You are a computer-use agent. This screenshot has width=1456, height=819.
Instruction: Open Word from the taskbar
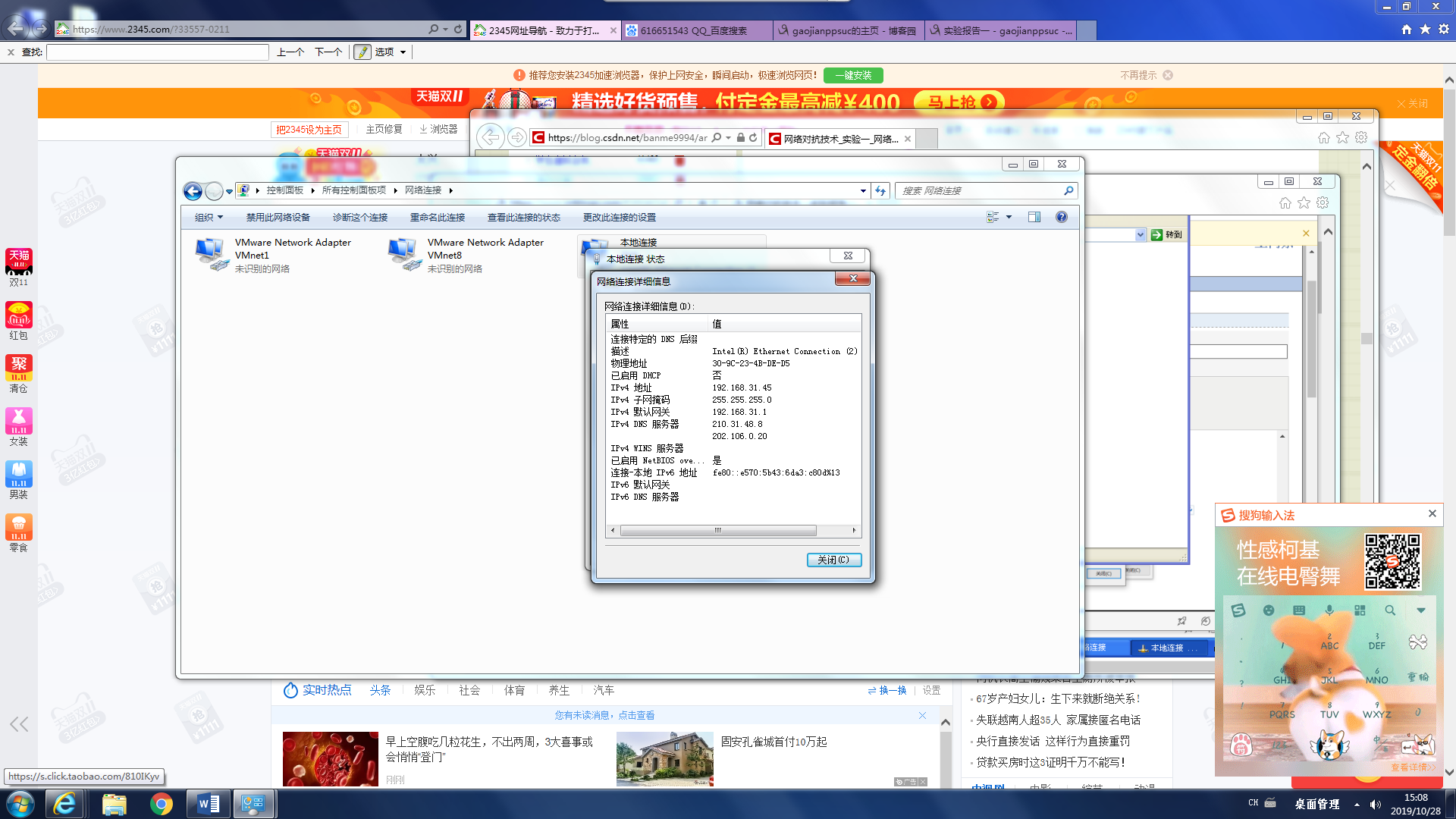208,804
